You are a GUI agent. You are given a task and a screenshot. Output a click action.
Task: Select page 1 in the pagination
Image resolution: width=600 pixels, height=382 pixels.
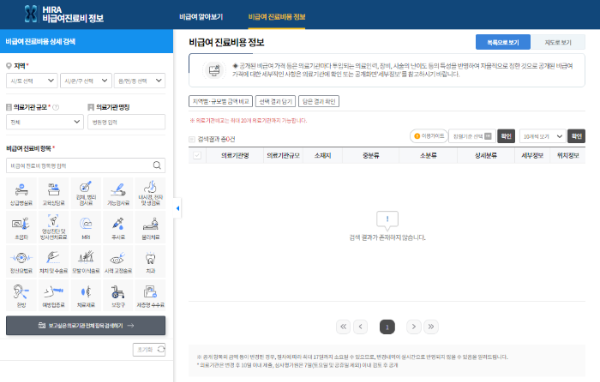[x=387, y=327]
